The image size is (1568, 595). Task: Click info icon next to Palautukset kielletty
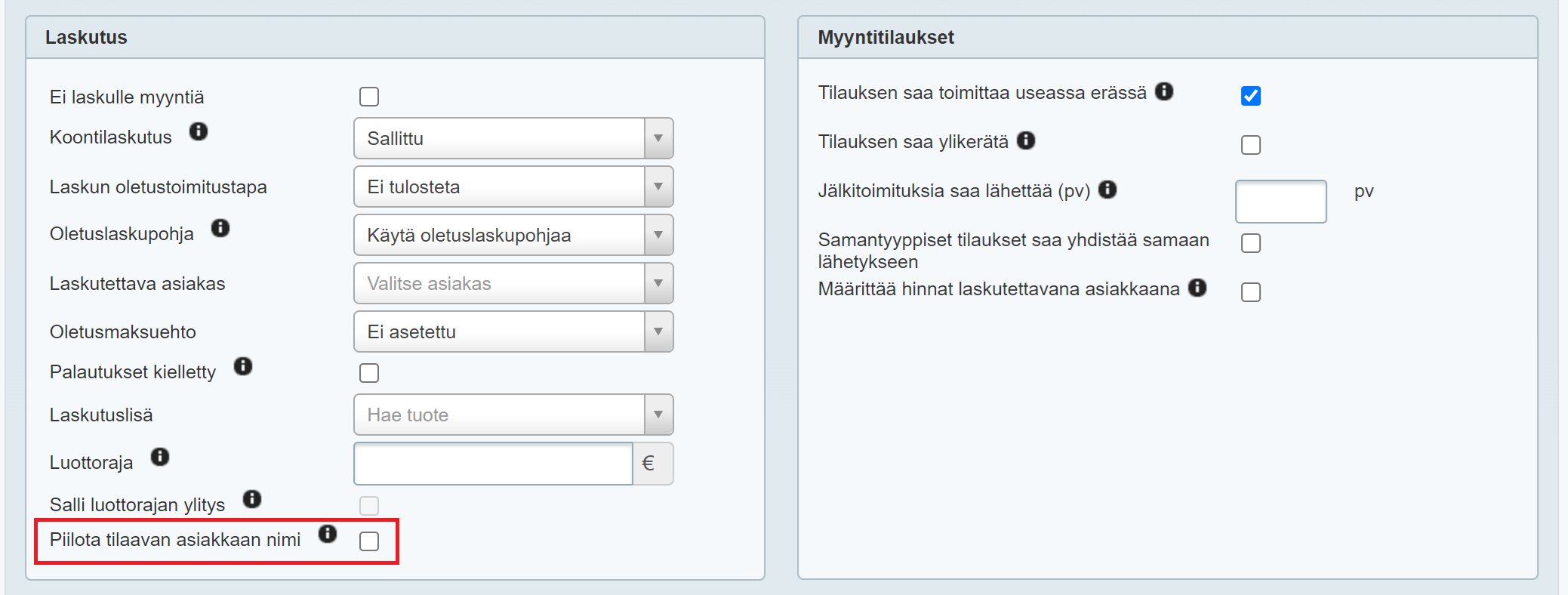(x=243, y=366)
